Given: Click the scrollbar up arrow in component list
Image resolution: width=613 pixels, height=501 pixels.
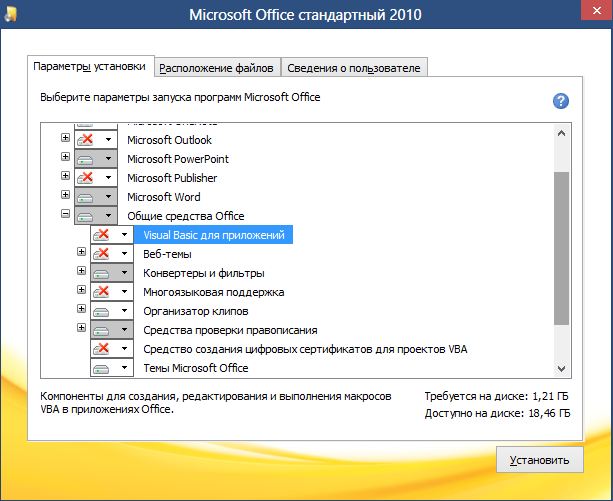Looking at the screenshot, I should pyautogui.click(x=561, y=133).
